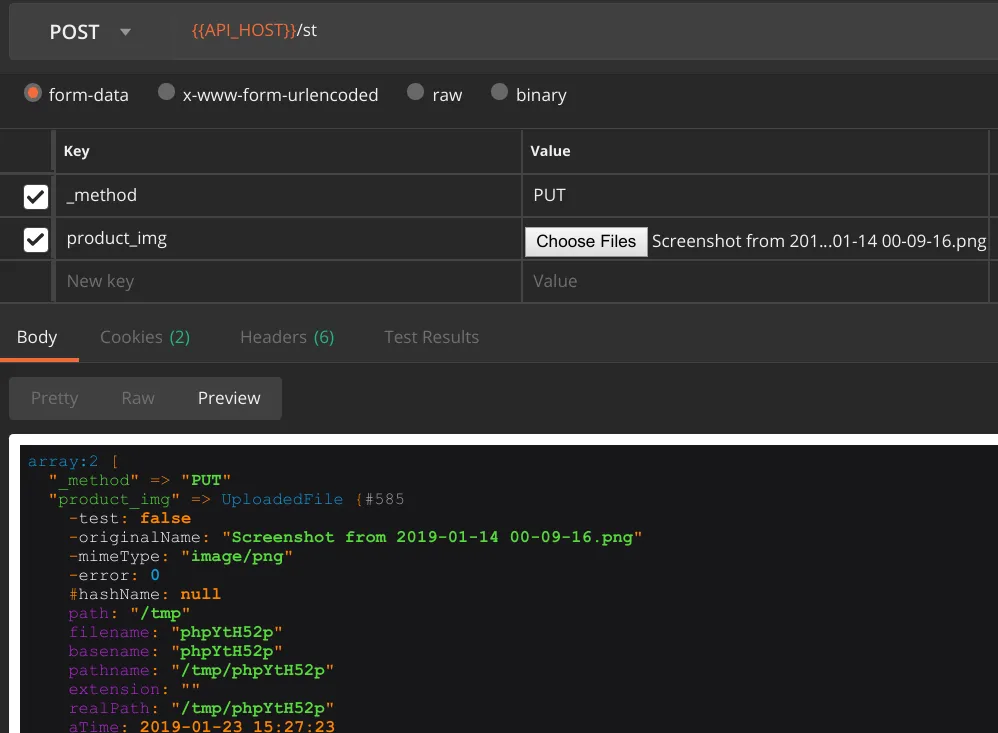Edit the product_img key cell
998x733 pixels.
[x=288, y=239]
